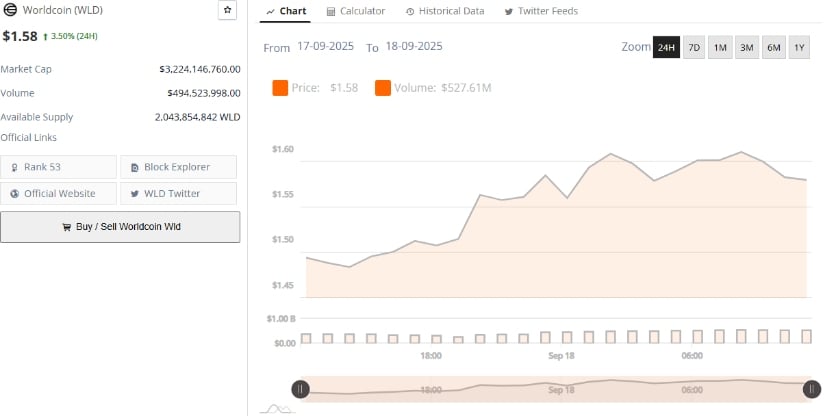Viewport: 825px width, 416px height.
Task: Click the Twitter icon in Twitter Feeds tab
Action: [x=509, y=12]
